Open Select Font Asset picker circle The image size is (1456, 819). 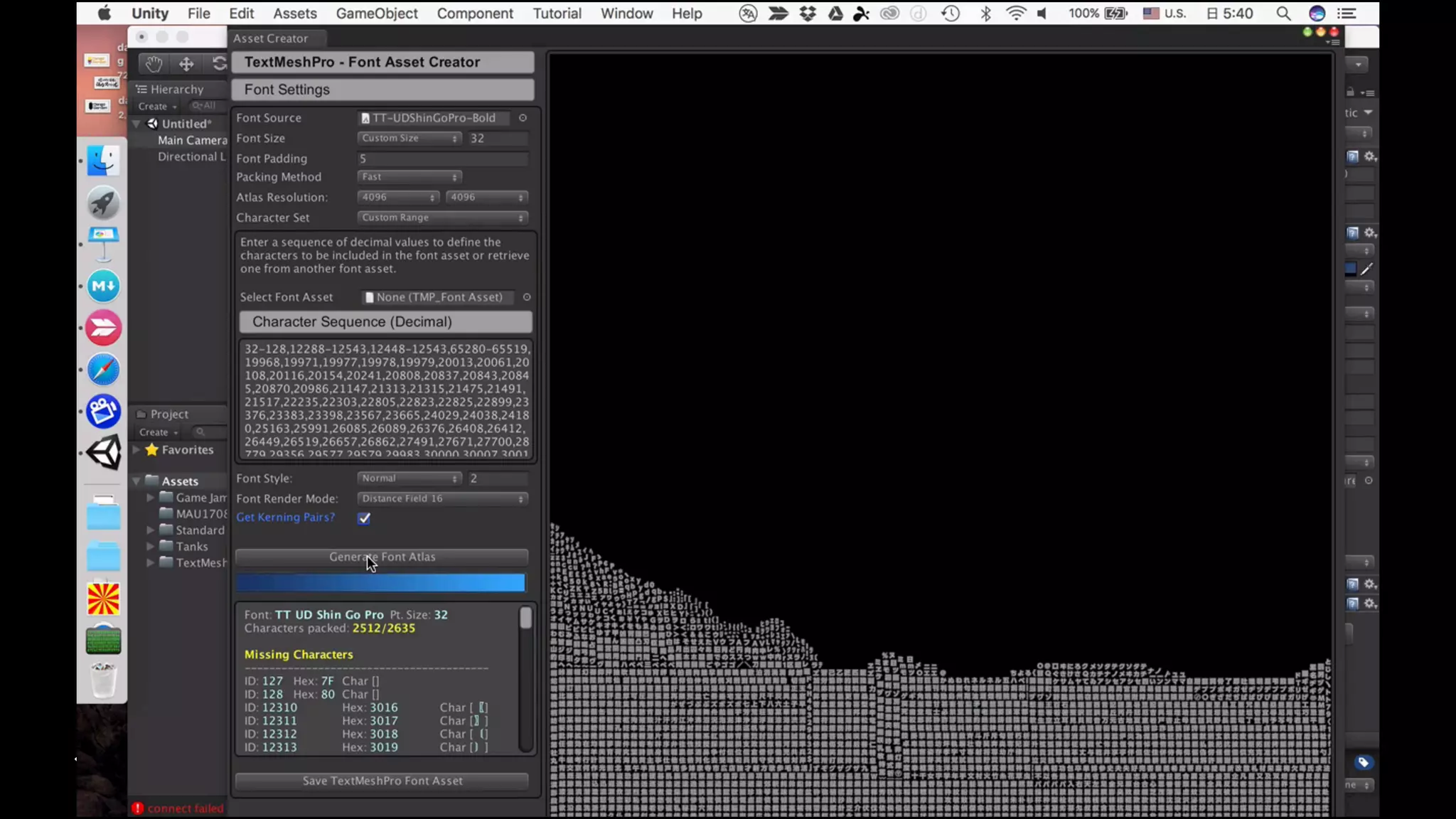(x=527, y=297)
